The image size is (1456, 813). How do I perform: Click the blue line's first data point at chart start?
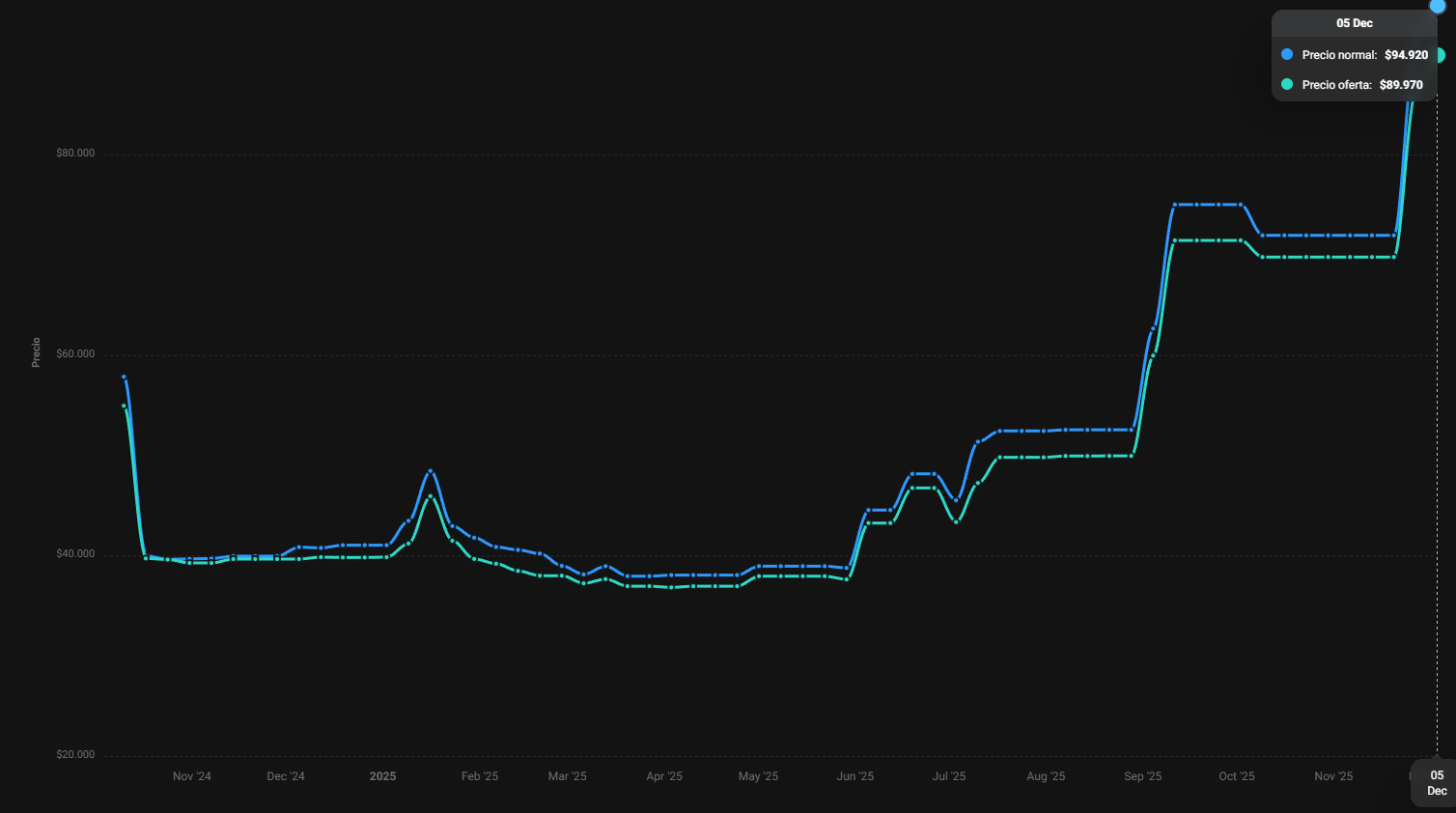[x=124, y=377]
